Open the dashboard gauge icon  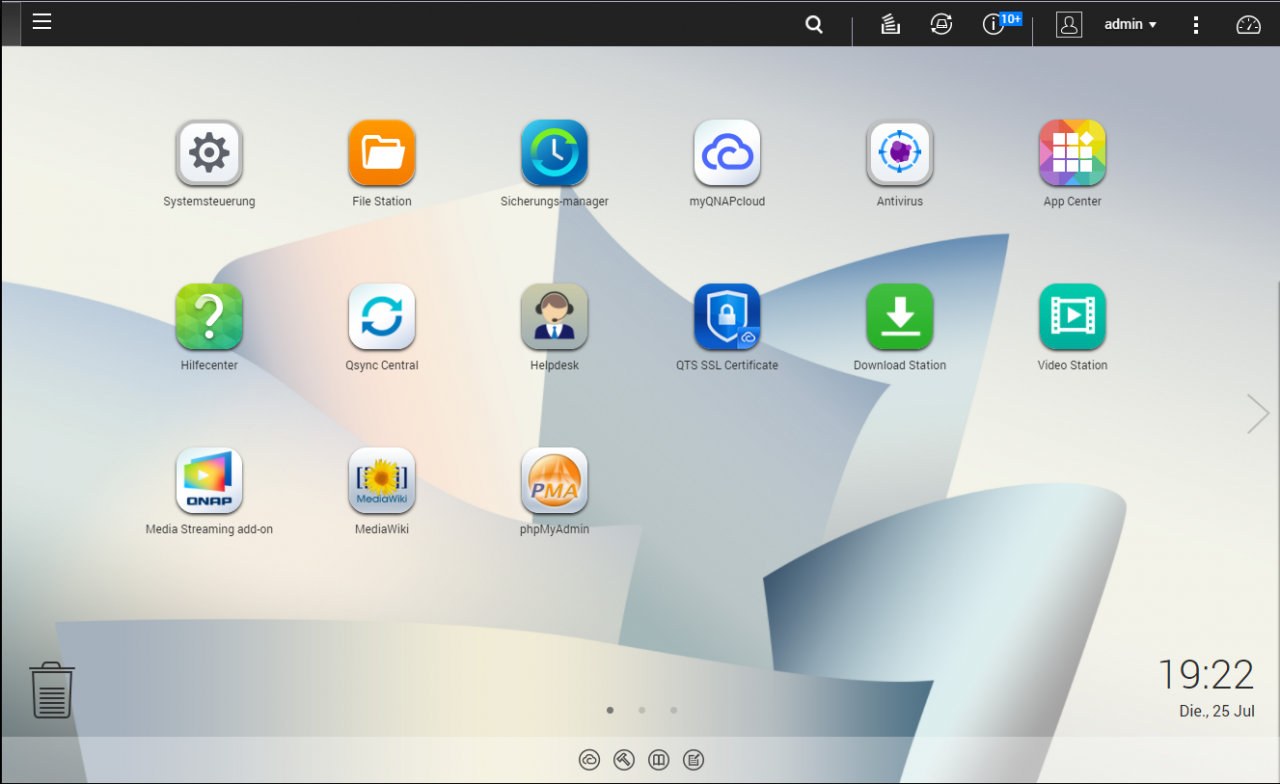1249,25
